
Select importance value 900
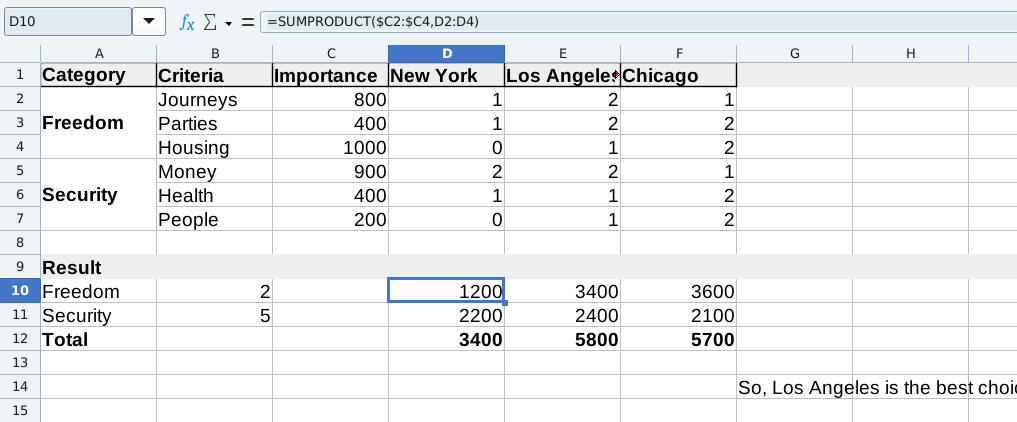tap(331, 171)
